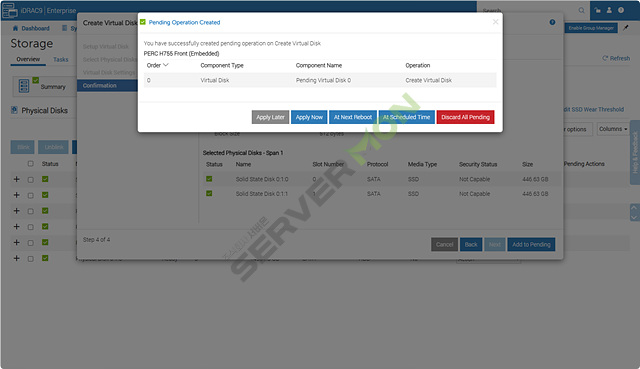Sort by the Order column chevron
Viewport: 640px width, 369px height.
166,65
